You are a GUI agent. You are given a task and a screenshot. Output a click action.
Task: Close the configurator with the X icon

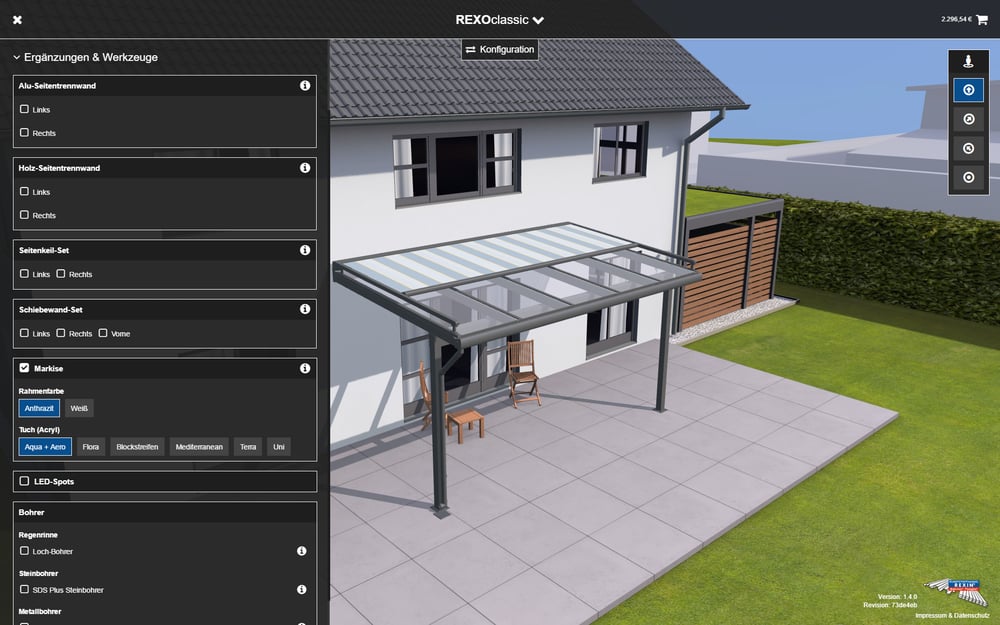(x=17, y=20)
